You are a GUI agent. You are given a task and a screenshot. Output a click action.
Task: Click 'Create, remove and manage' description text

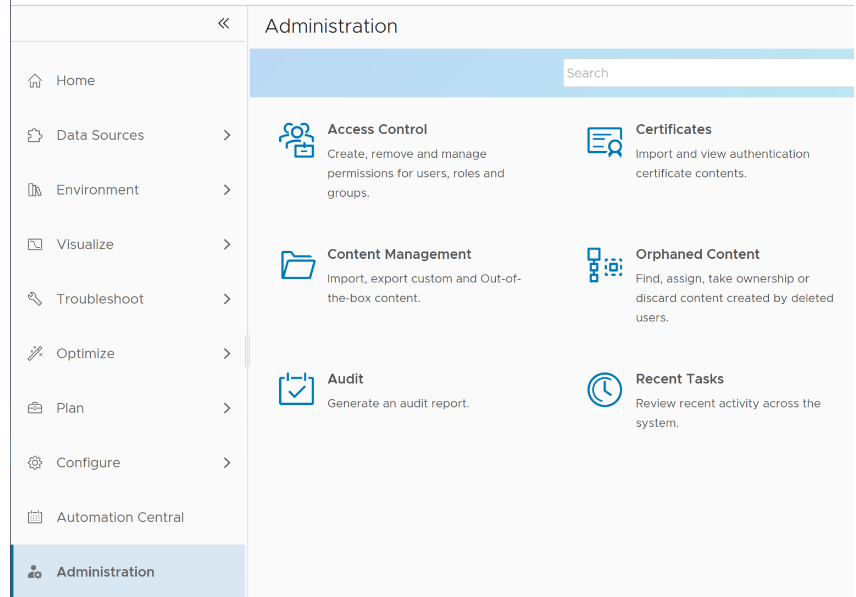pyautogui.click(x=407, y=154)
